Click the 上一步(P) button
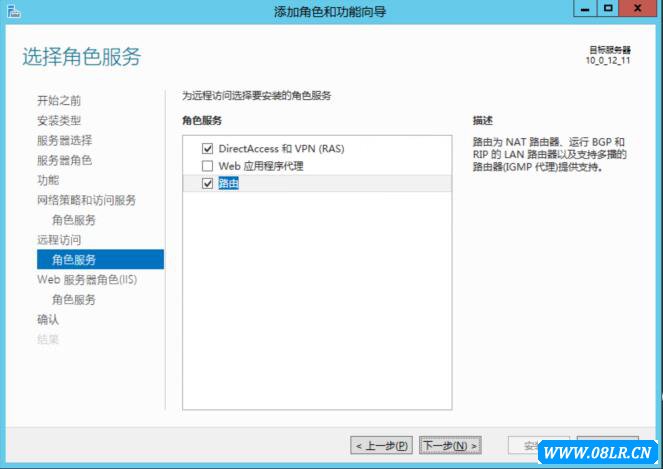Image resolution: width=663 pixels, height=469 pixels. point(381,445)
